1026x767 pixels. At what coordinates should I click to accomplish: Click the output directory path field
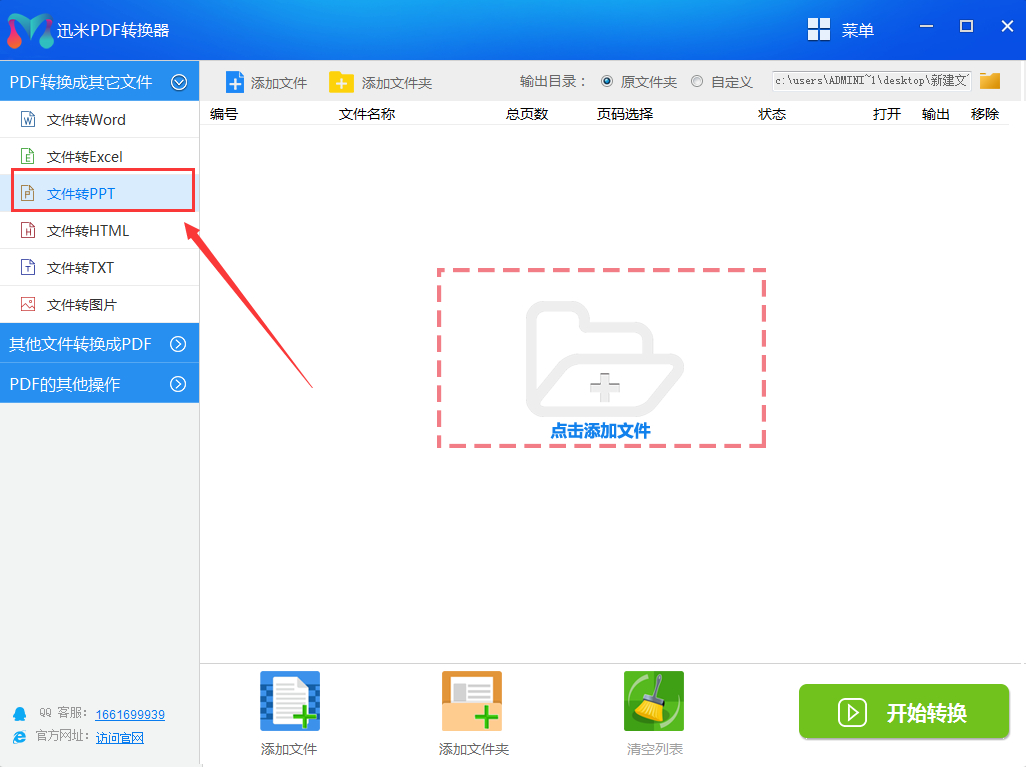click(x=871, y=81)
